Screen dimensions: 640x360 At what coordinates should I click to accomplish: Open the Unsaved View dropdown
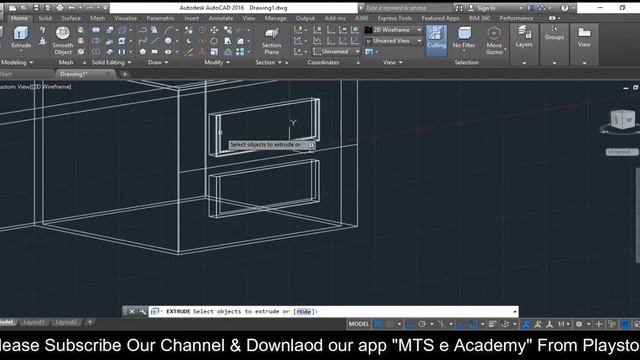coord(393,41)
